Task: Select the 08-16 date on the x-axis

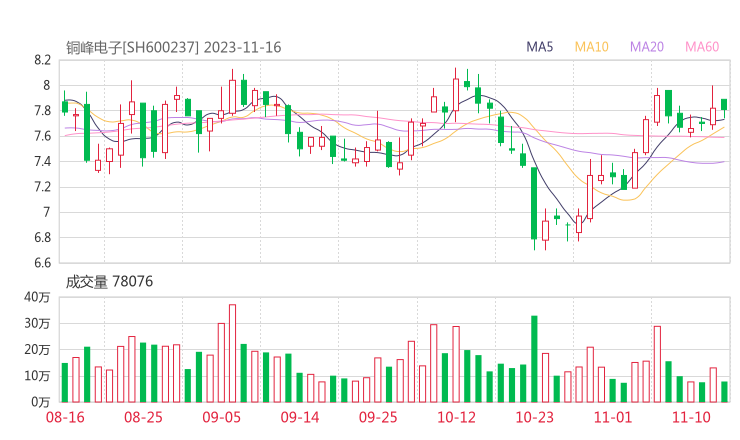Action: click(64, 416)
